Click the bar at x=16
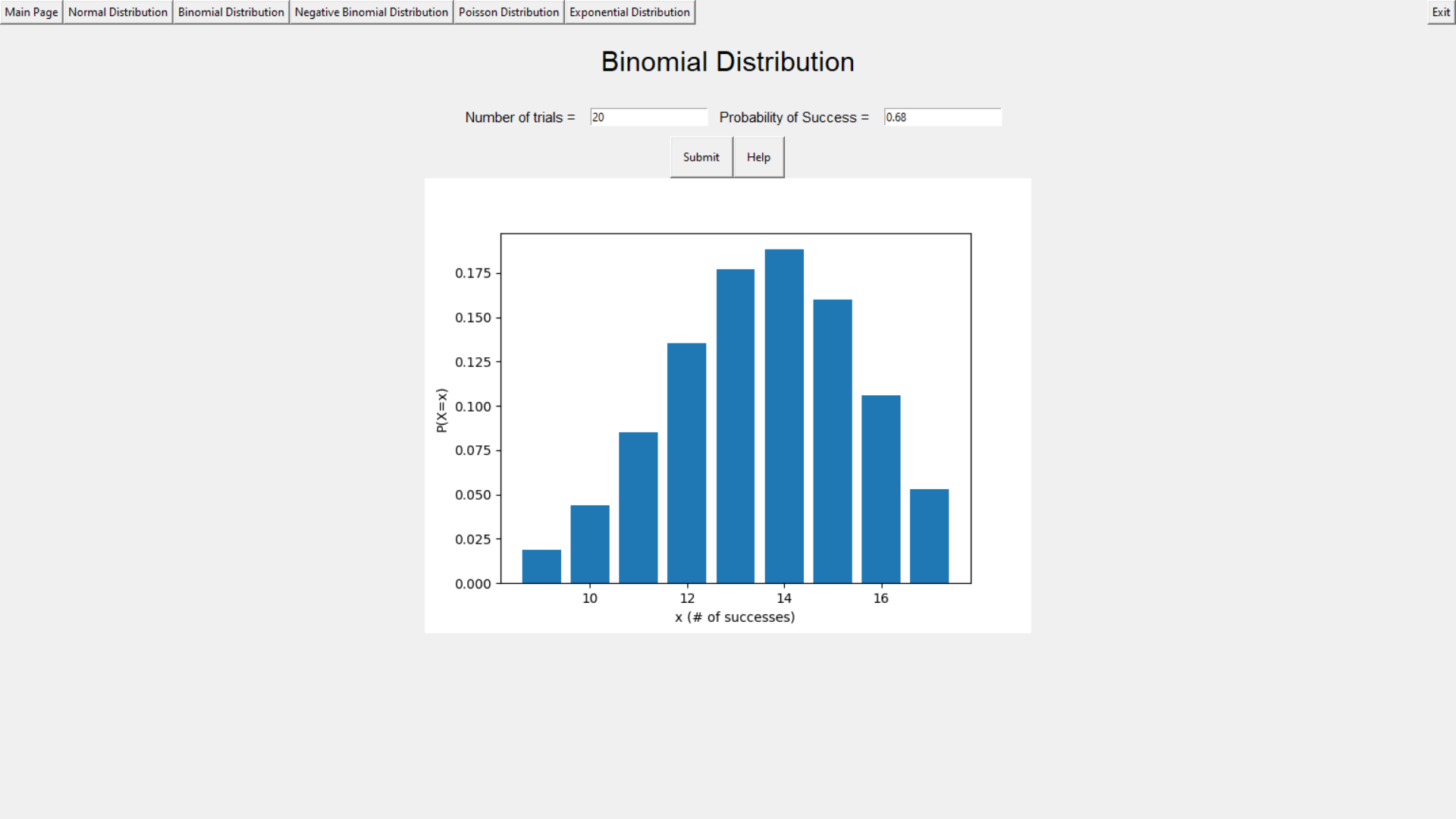1456x819 pixels. 881,489
